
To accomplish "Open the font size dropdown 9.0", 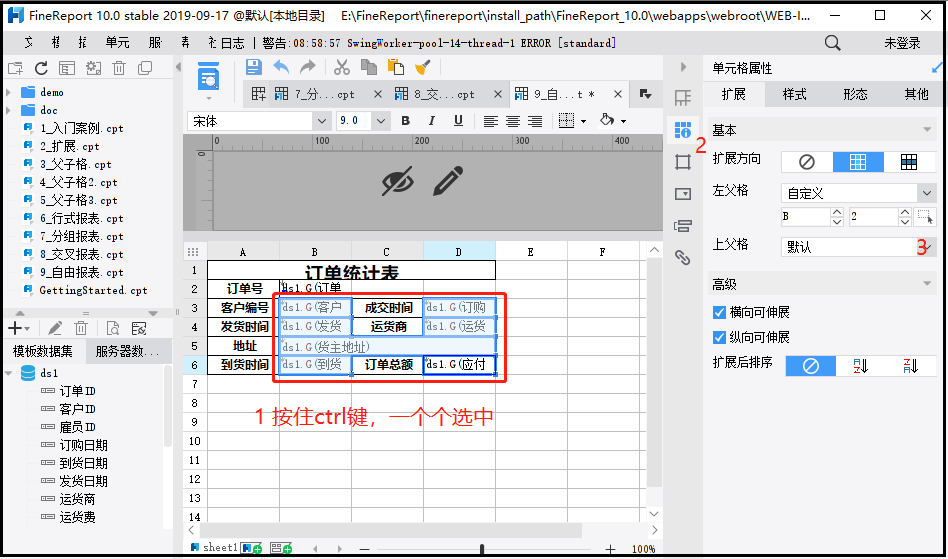I will click(x=380, y=121).
